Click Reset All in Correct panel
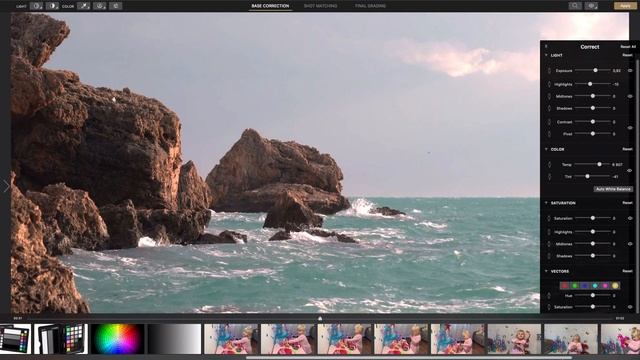Screen dimensions: 640x360 coord(628,47)
